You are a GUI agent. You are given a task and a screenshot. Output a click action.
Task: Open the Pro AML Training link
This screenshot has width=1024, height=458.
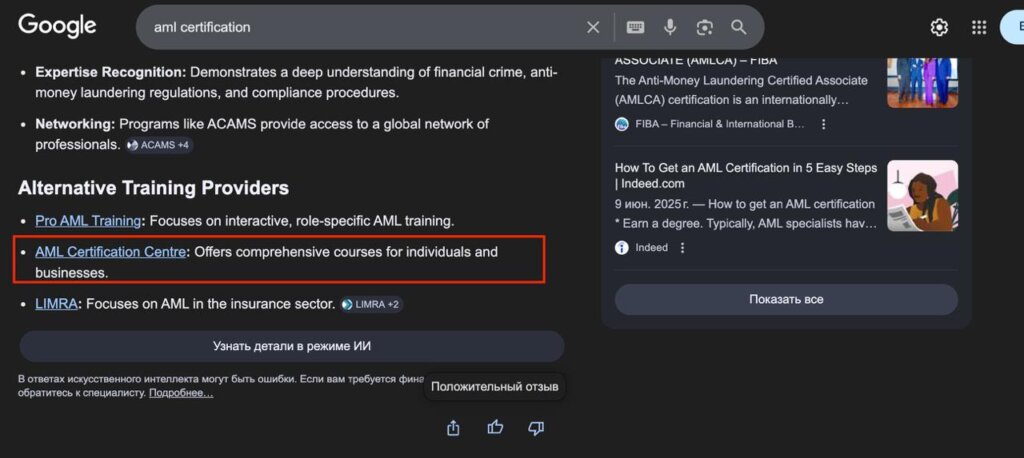[88, 221]
